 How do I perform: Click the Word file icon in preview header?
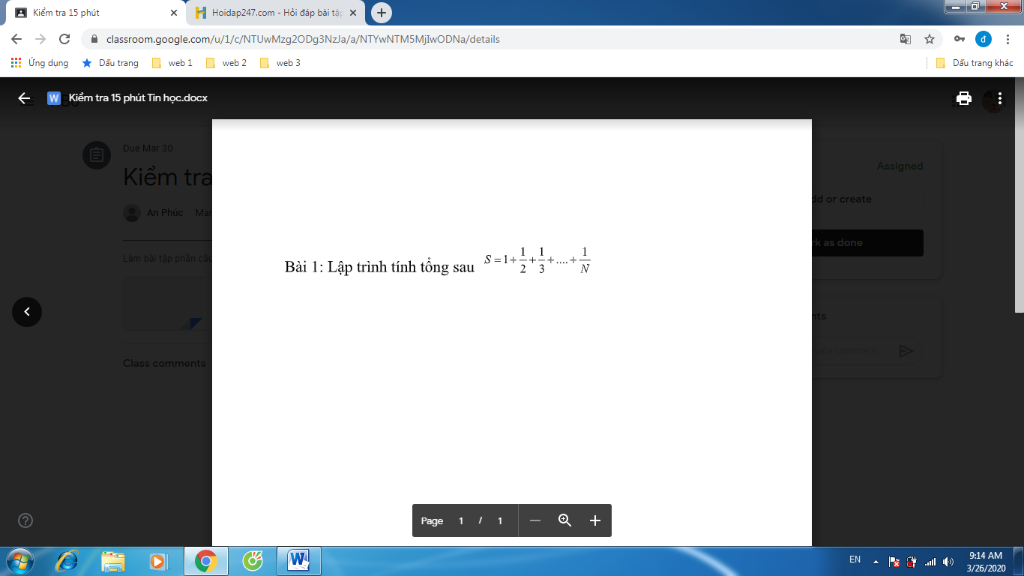click(54, 98)
